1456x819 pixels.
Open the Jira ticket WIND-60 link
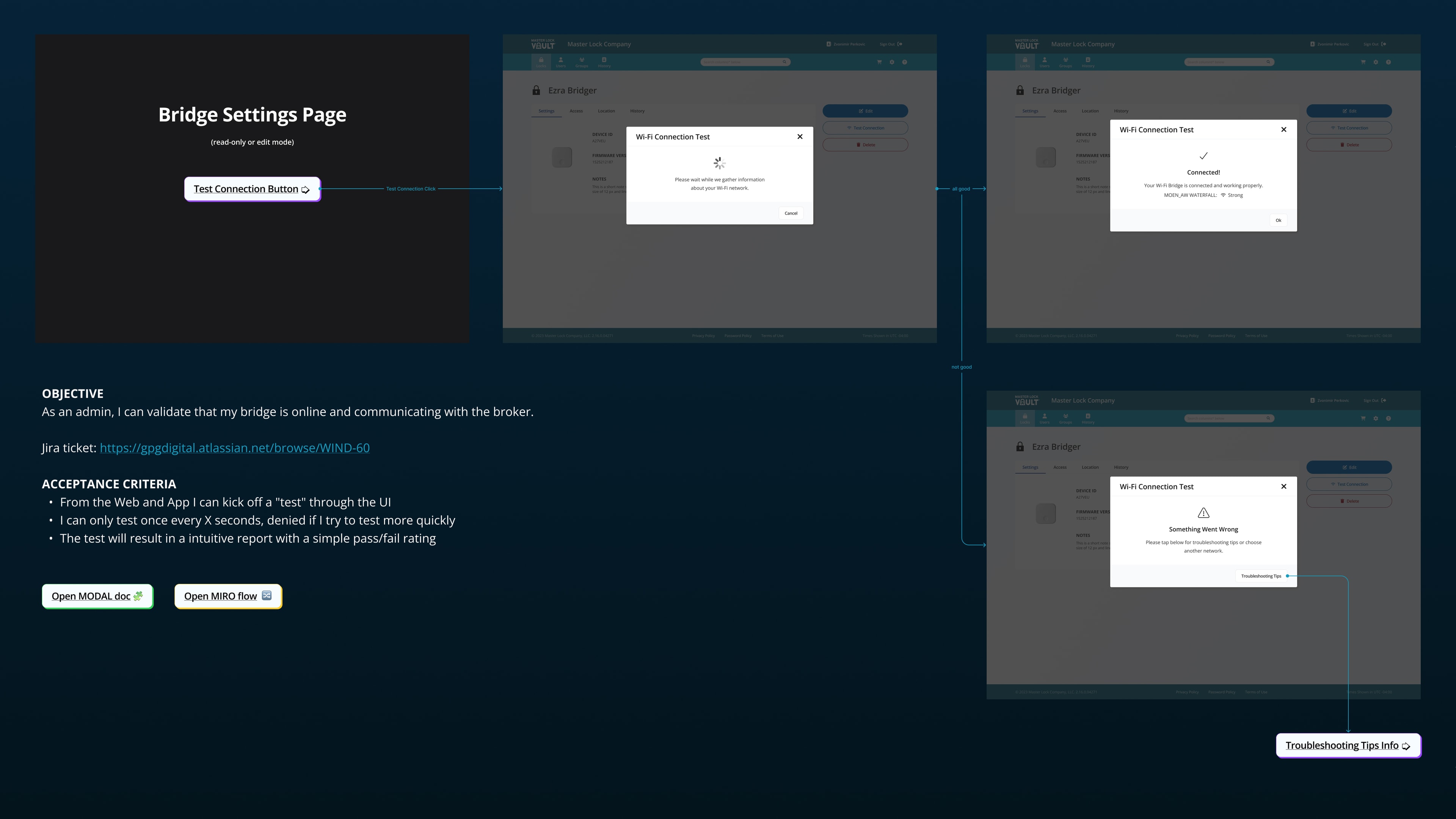coord(235,448)
